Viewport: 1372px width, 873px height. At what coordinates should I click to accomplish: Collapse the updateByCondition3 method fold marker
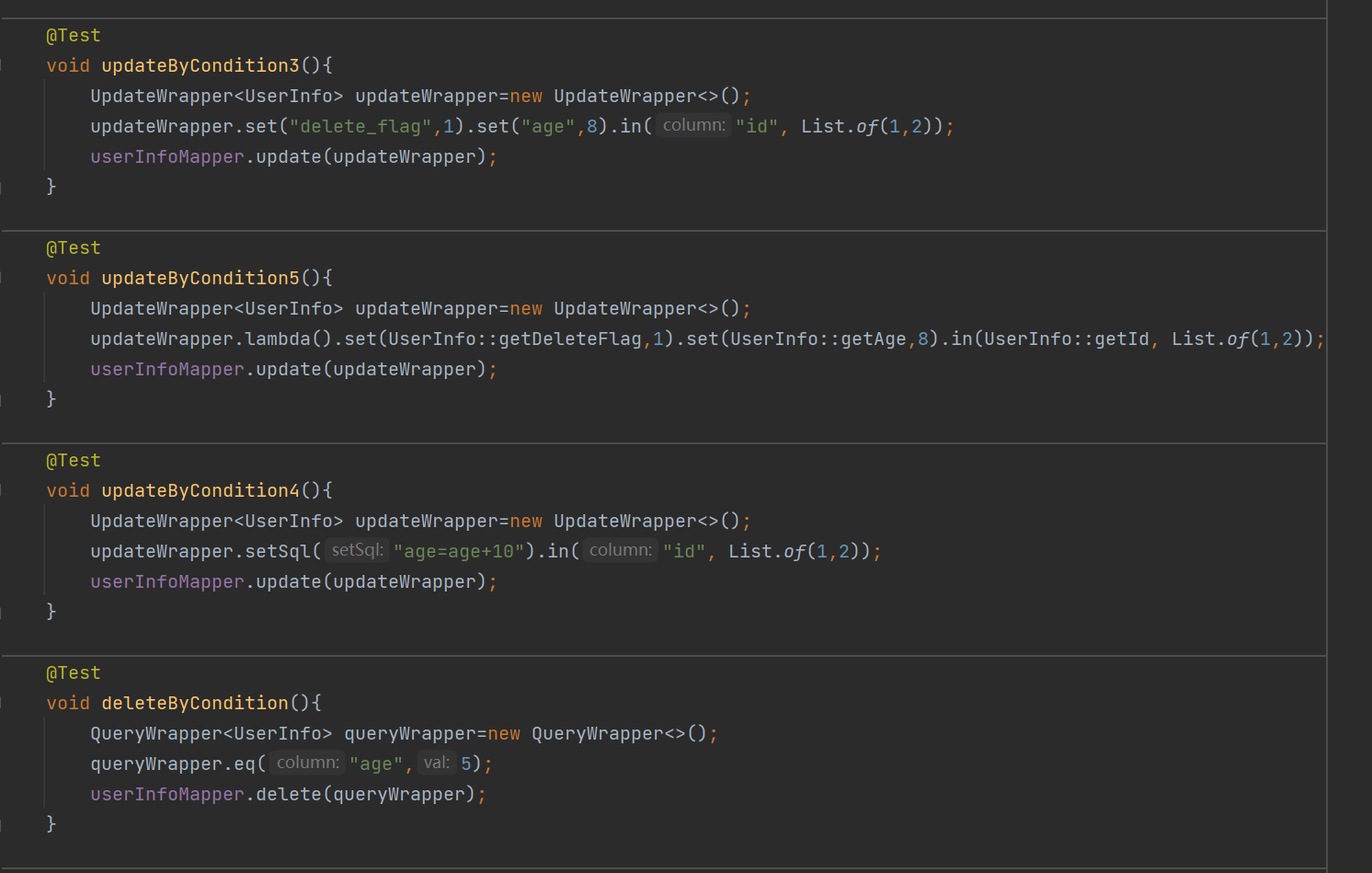(x=2, y=65)
